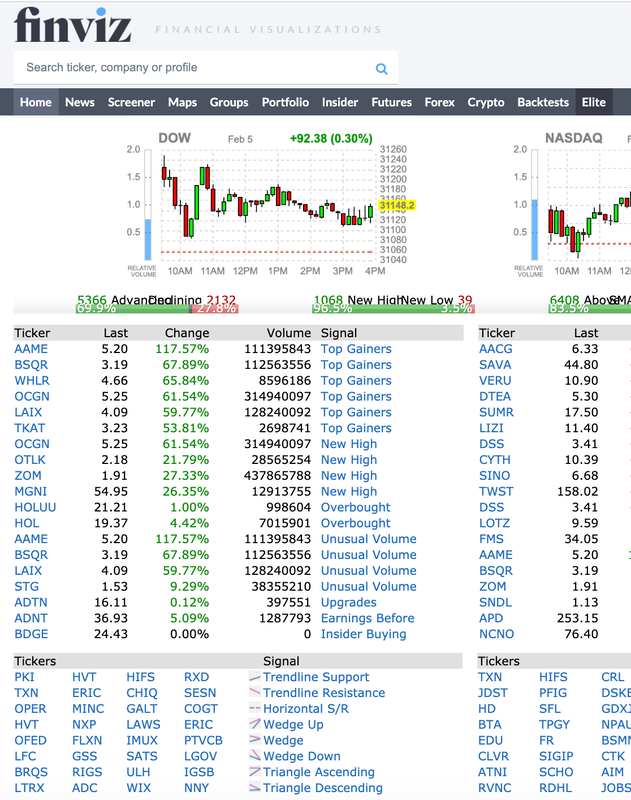Open the Insider Buying signal link

(363, 634)
